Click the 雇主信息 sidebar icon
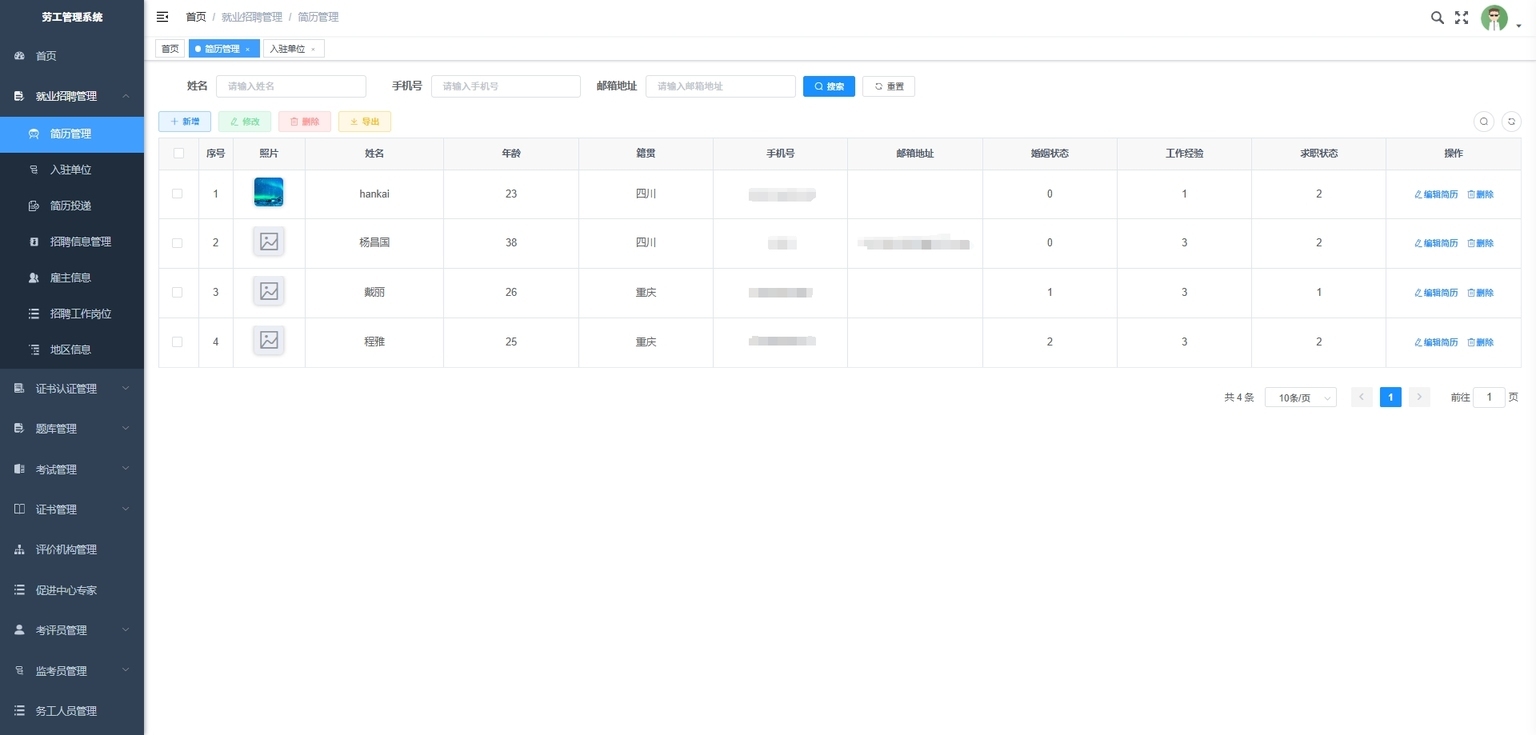 (33, 278)
